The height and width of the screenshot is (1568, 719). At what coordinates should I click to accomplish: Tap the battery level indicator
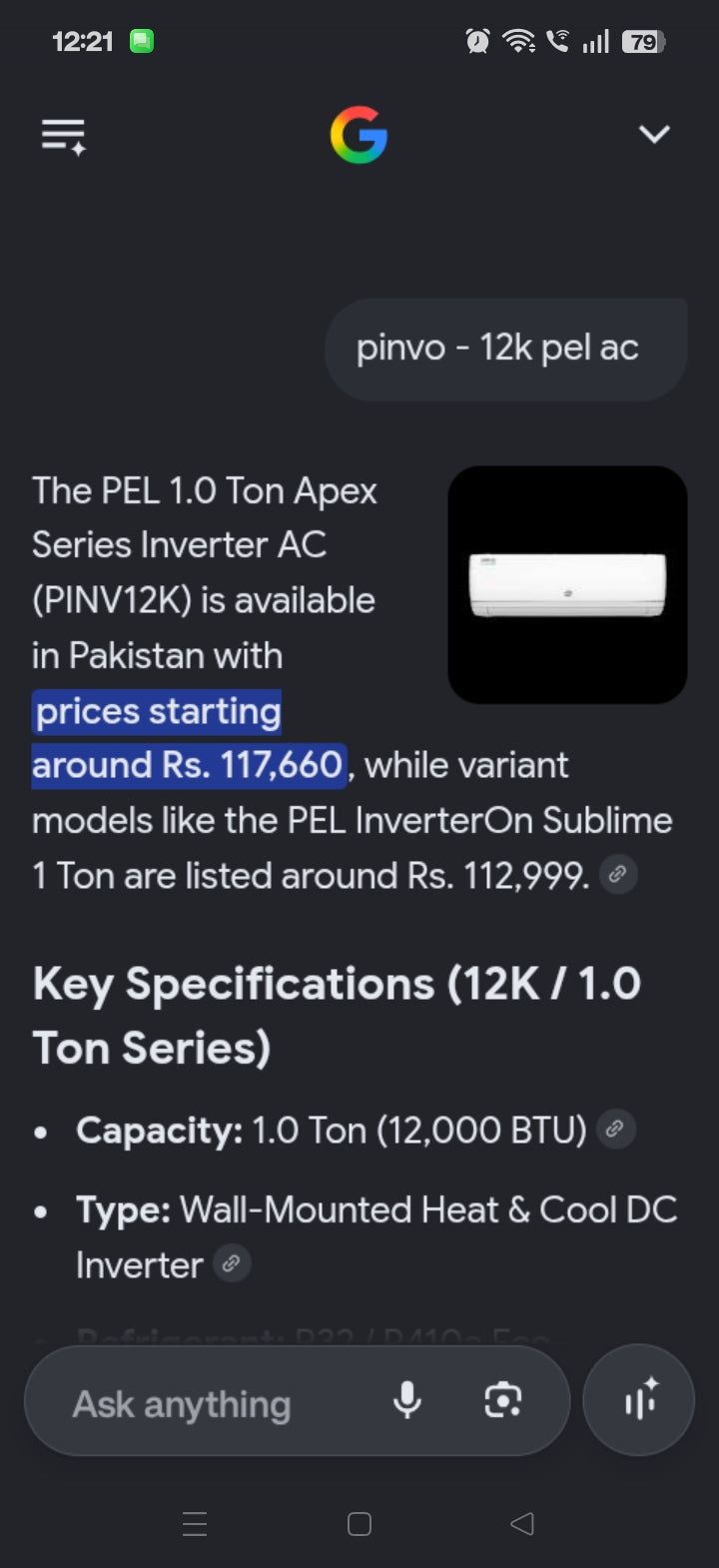pos(644,41)
